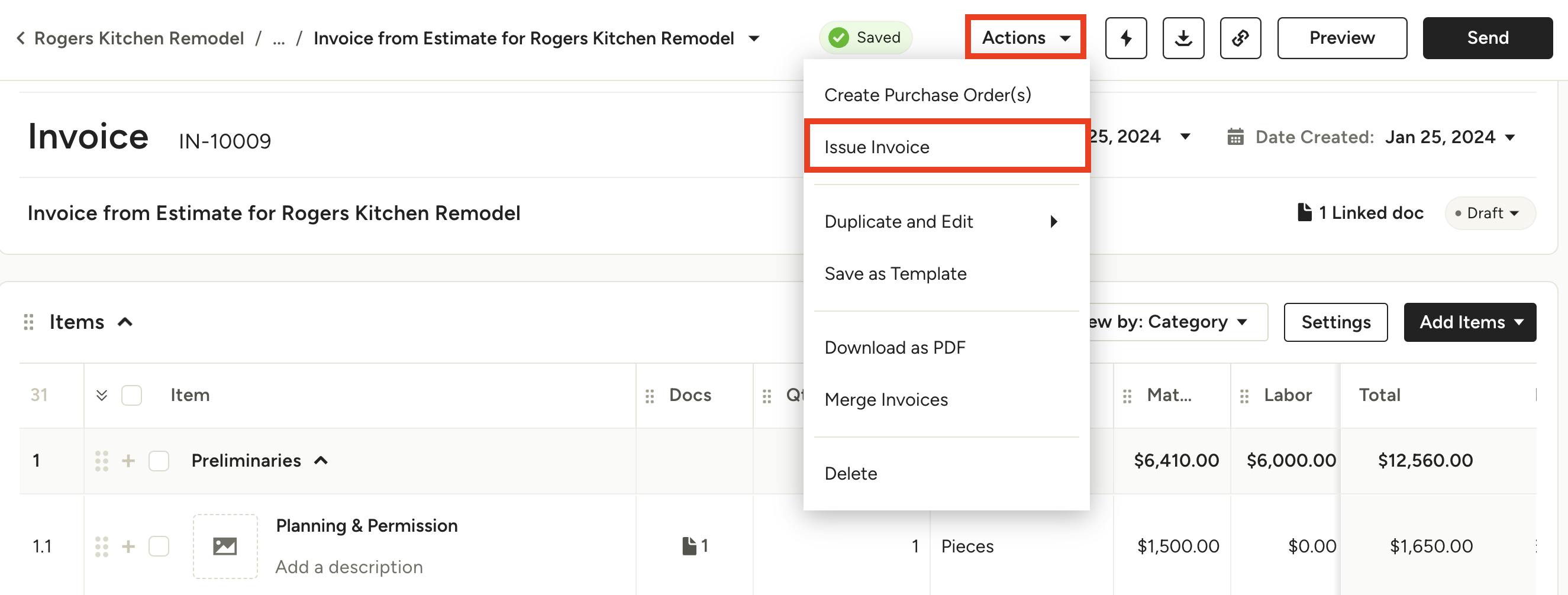Screen dimensions: 1568x595
Task: Collapse the Preliminaries category
Action: (321, 461)
